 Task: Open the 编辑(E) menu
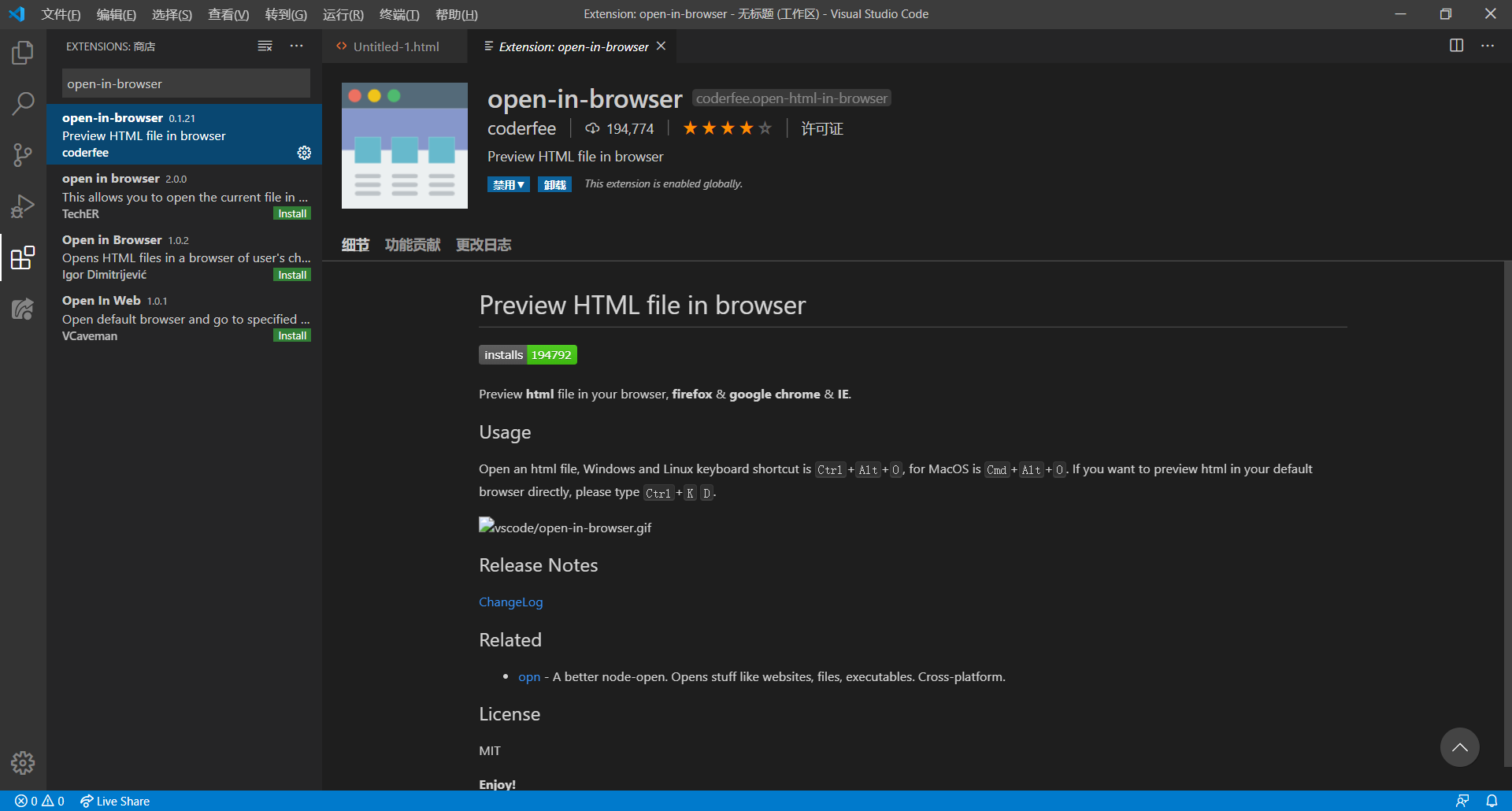[117, 14]
